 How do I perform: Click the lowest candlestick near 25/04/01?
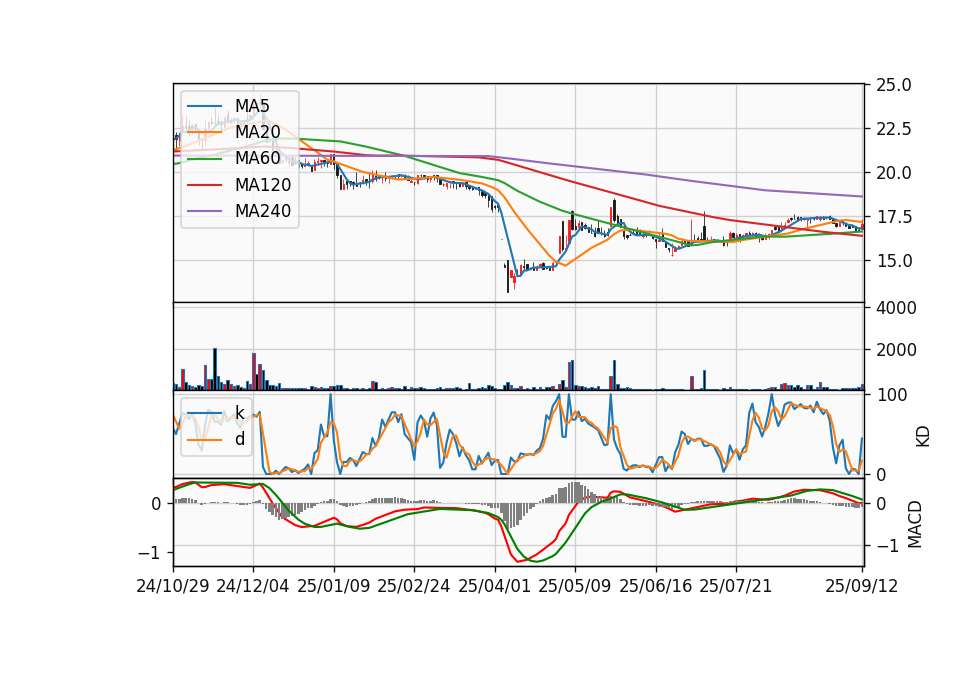pyautogui.click(x=508, y=276)
